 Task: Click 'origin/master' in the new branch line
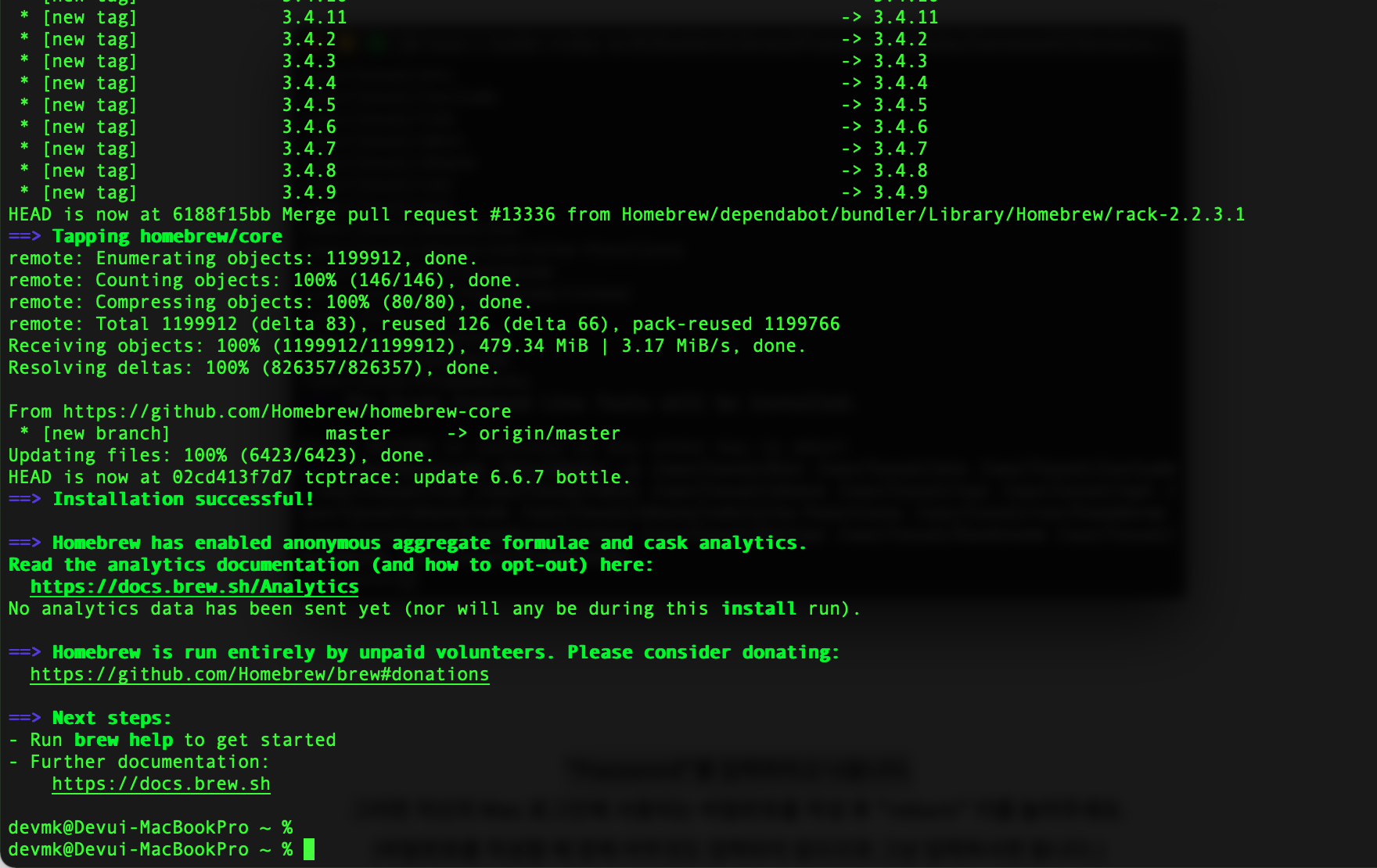click(549, 433)
